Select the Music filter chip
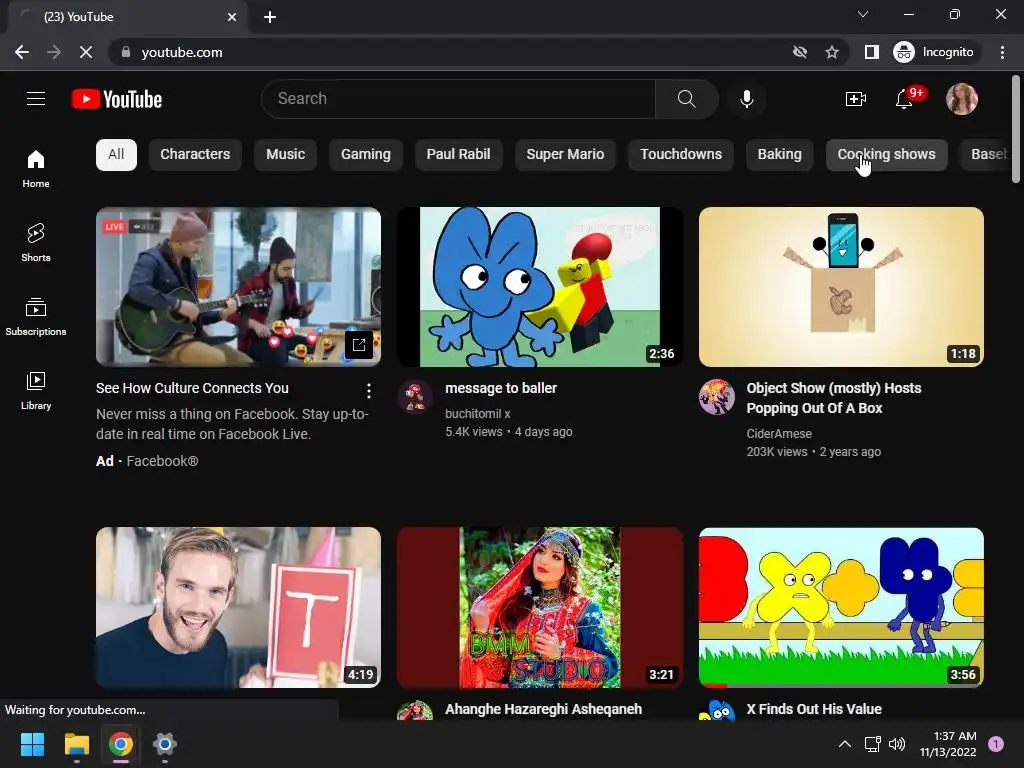Screen dimensions: 1024x768 point(285,155)
